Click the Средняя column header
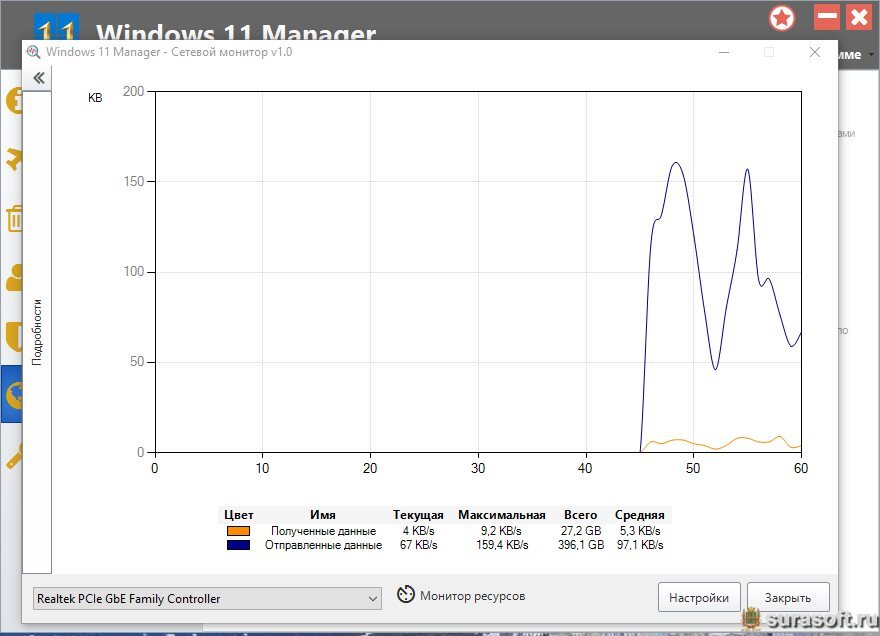The image size is (880, 636). tap(640, 515)
